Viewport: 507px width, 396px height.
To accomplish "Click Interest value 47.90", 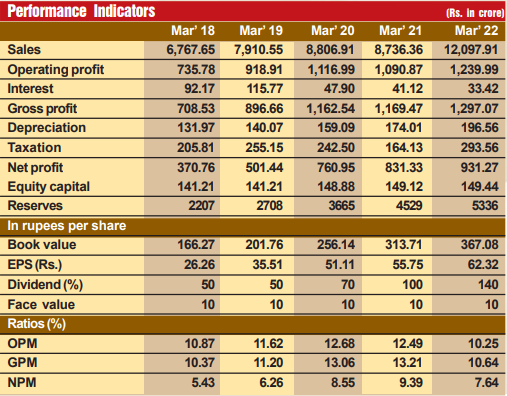I will click(339, 89).
